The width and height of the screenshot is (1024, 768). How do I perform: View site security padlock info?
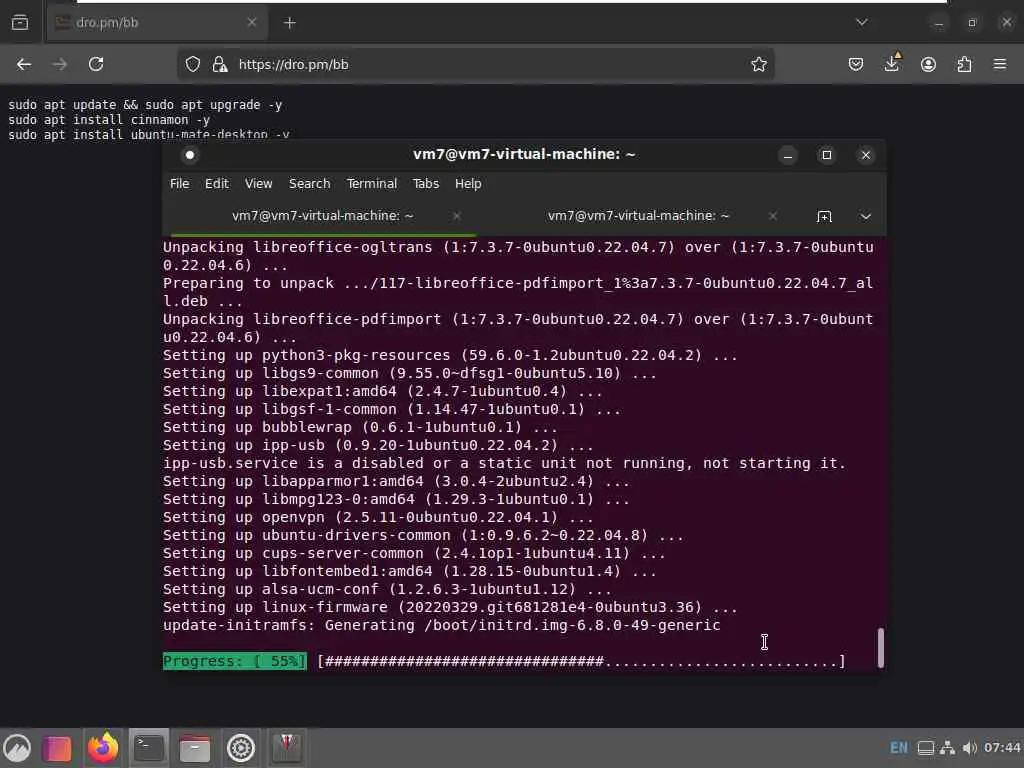pos(220,64)
